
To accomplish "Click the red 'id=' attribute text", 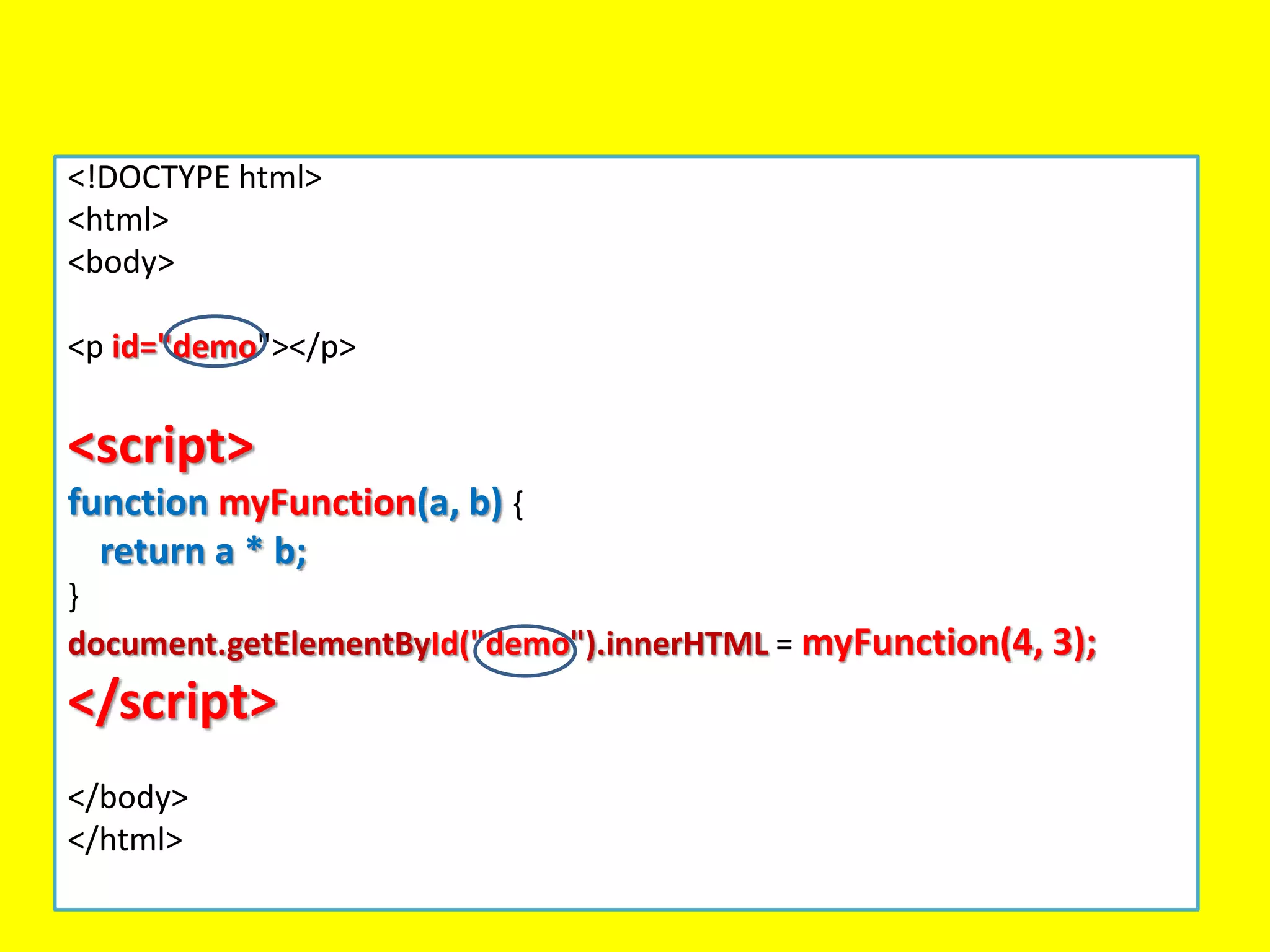I will pyautogui.click(x=135, y=346).
